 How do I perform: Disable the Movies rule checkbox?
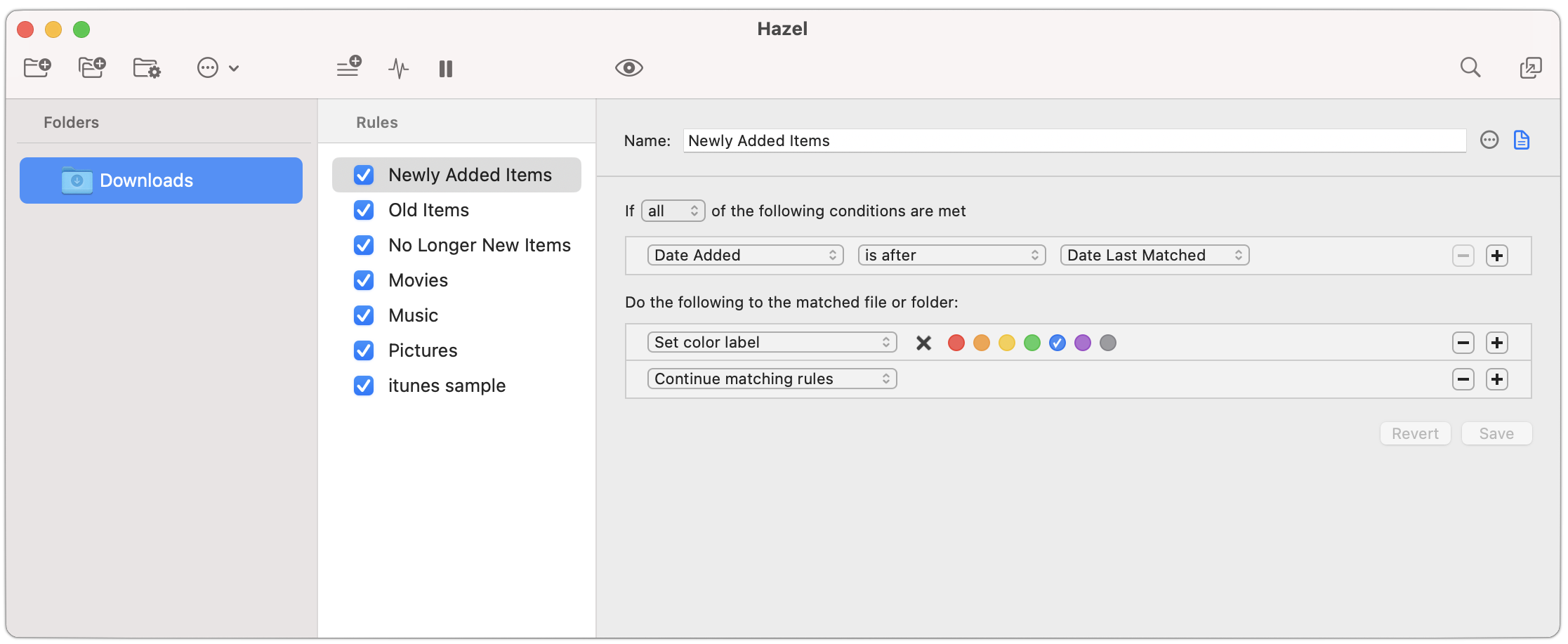tap(364, 280)
